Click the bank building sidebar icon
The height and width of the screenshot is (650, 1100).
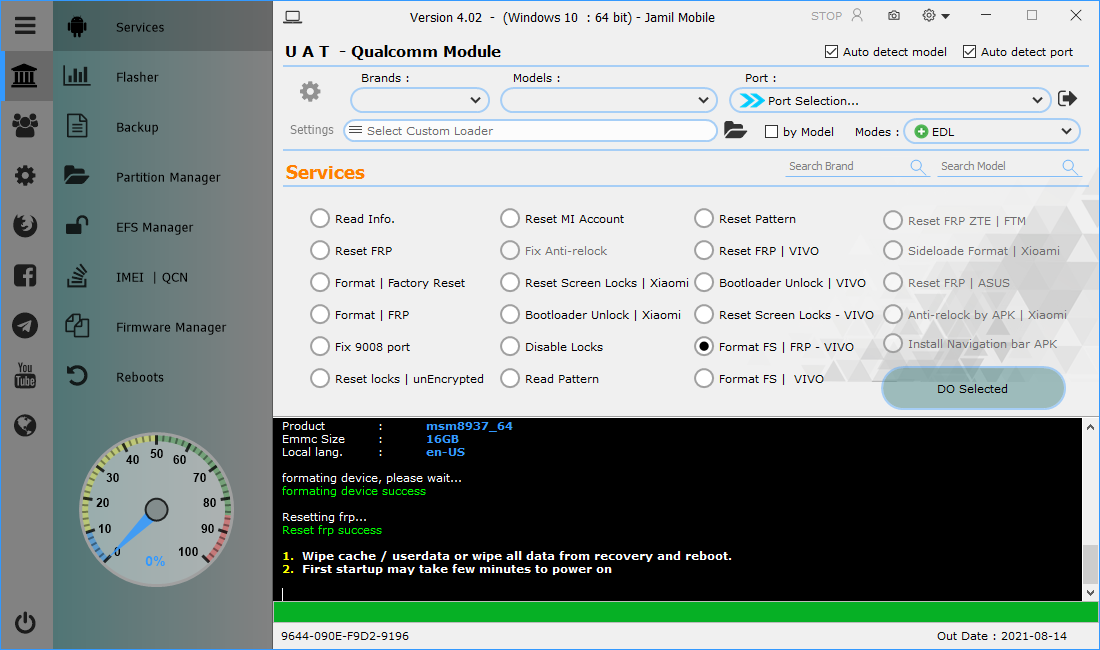[25, 76]
